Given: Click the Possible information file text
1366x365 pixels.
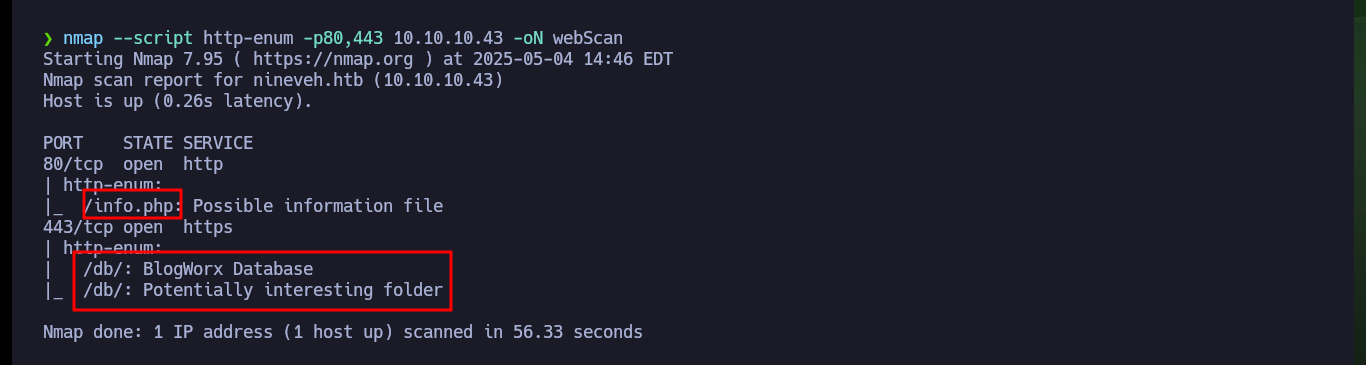Looking at the screenshot, I should click(x=318, y=206).
